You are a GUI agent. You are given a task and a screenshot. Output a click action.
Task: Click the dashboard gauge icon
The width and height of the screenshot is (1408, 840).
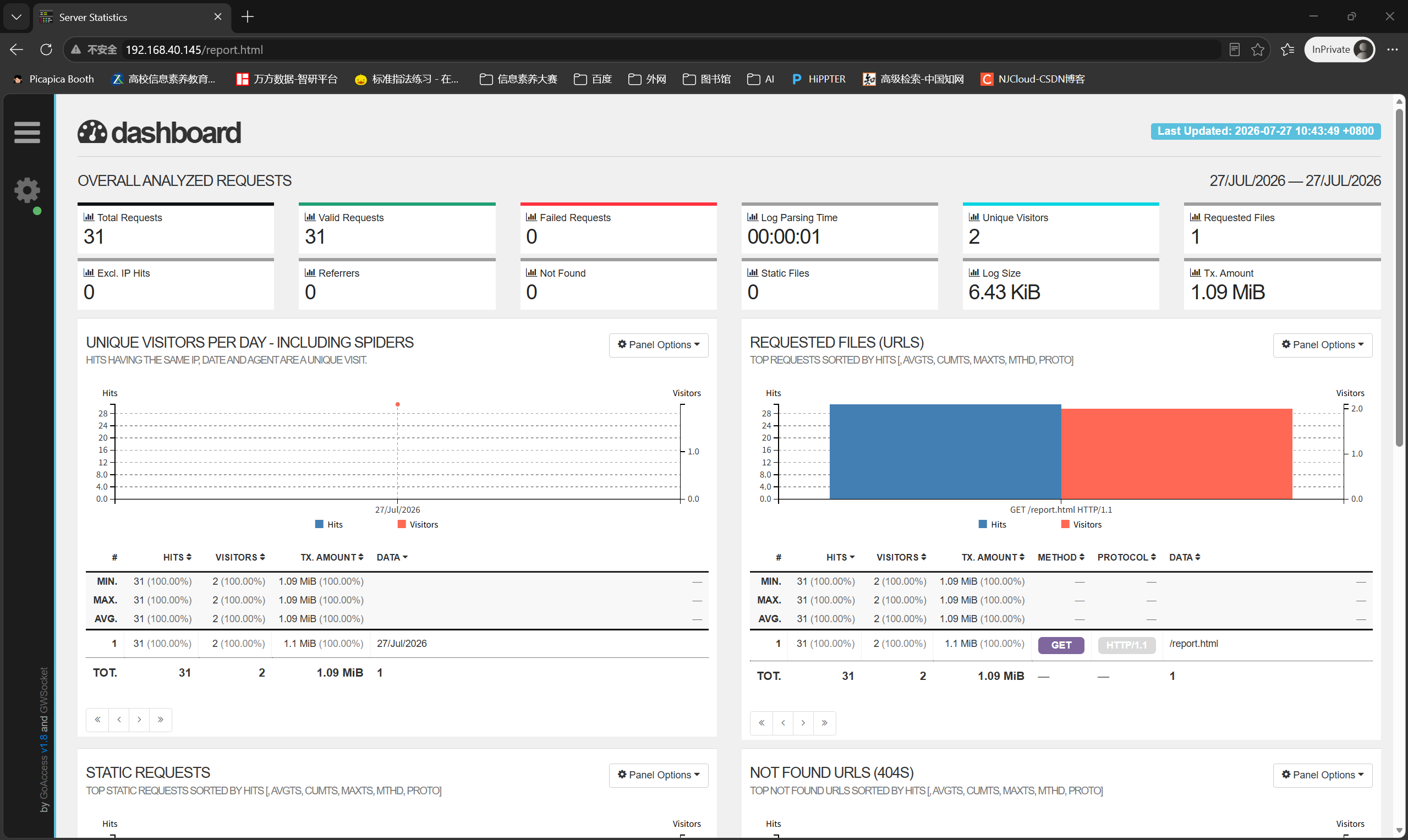click(x=92, y=132)
